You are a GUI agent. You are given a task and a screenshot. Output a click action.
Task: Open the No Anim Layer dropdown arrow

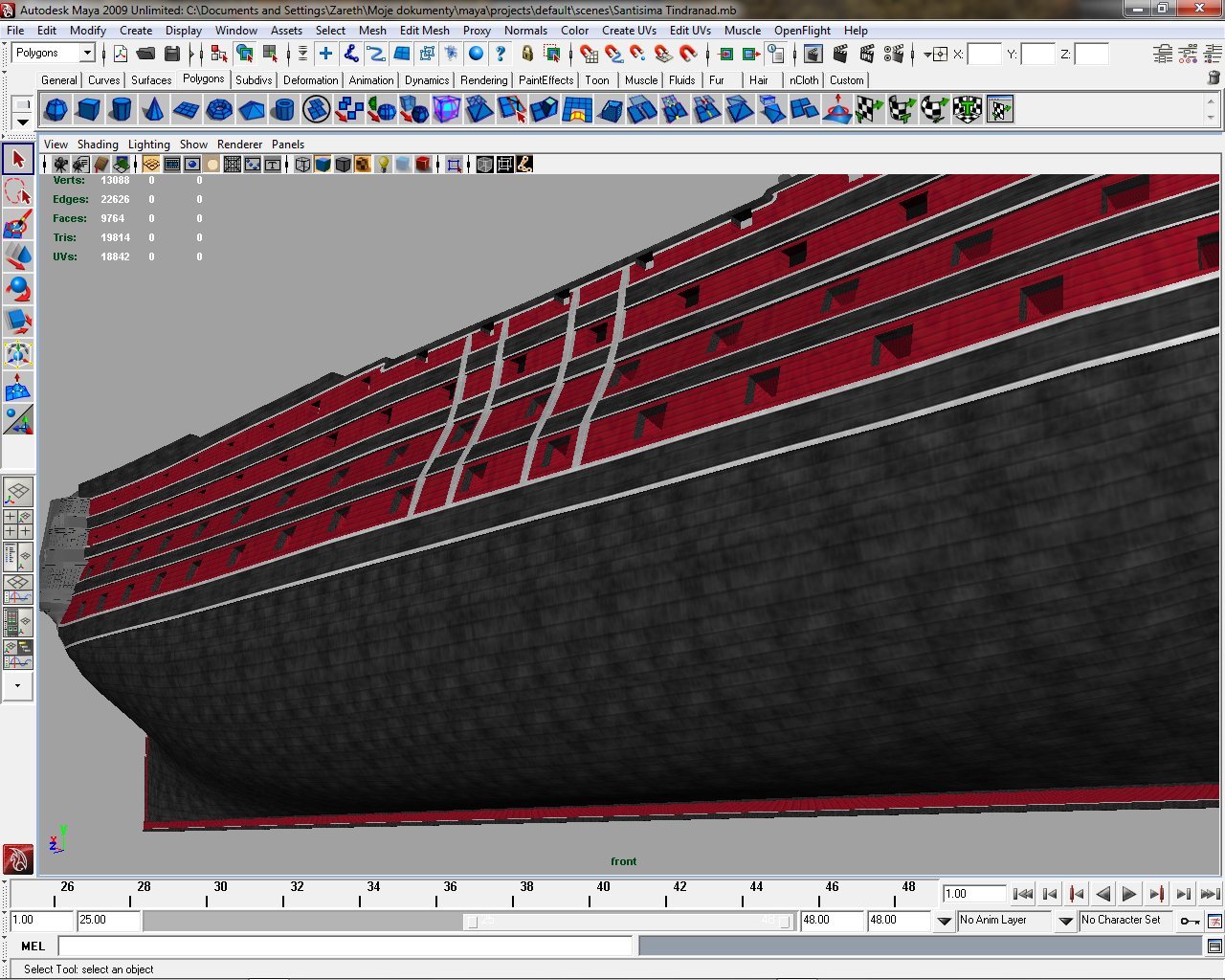pos(945,921)
